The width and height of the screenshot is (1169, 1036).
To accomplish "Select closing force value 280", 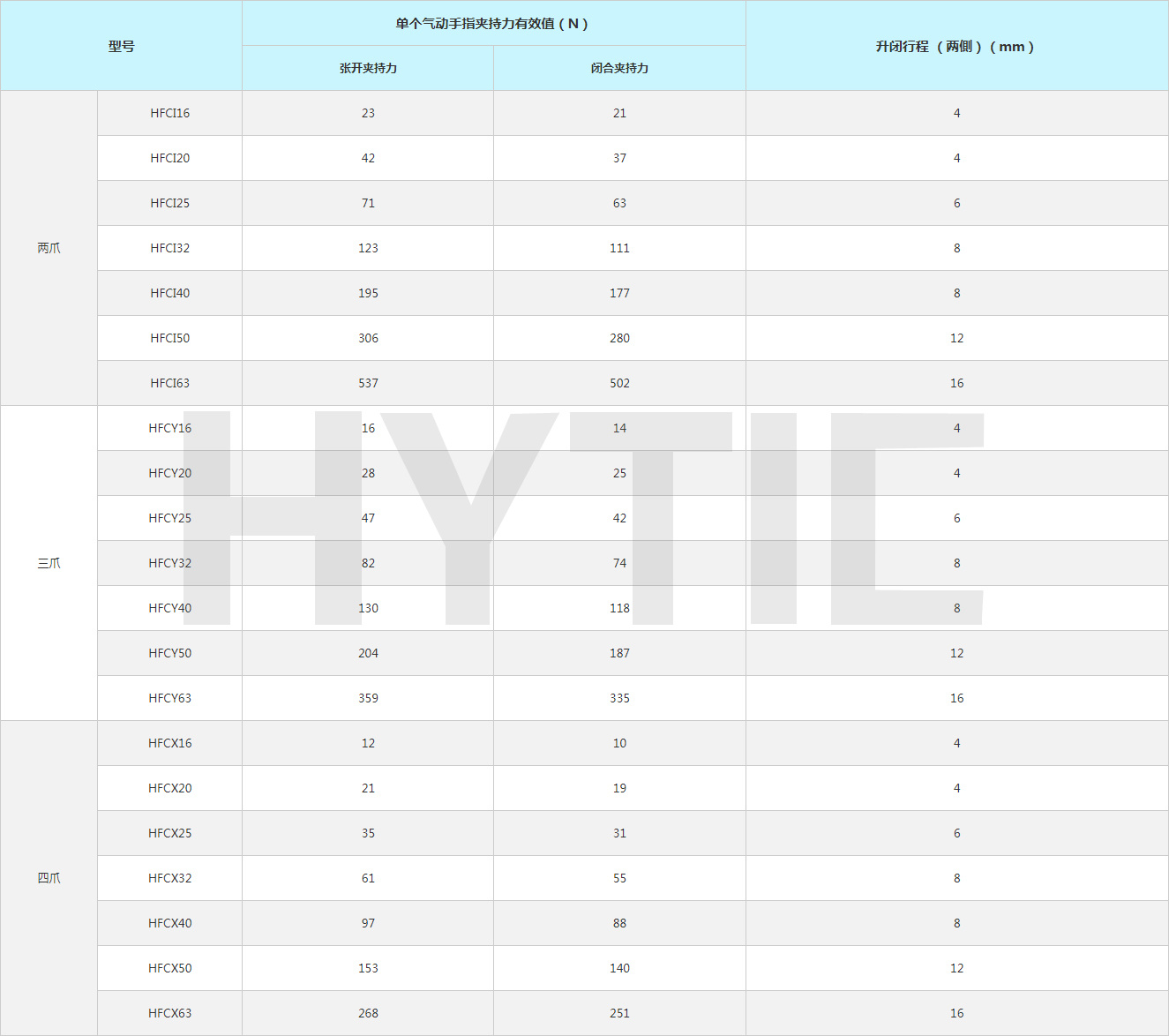I will (619, 338).
